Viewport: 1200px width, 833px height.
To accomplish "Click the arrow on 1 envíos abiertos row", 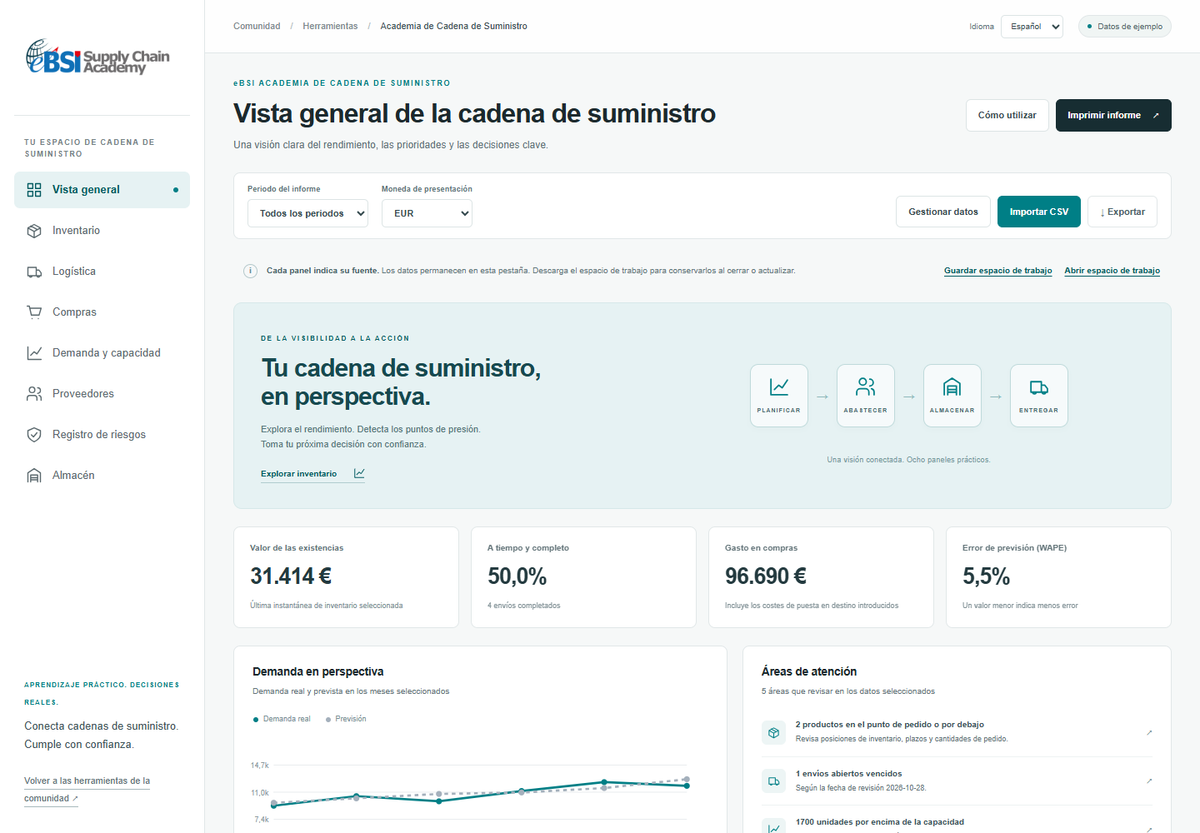I will coord(1149,781).
